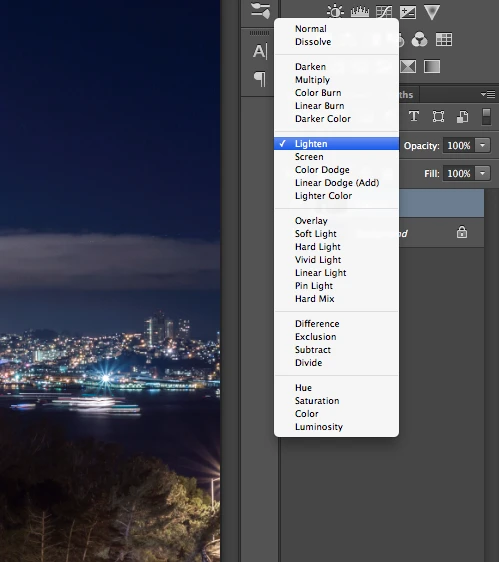Add a Color Lookup adjustment
Image resolution: width=499 pixels, height=562 pixels.
(x=444, y=39)
